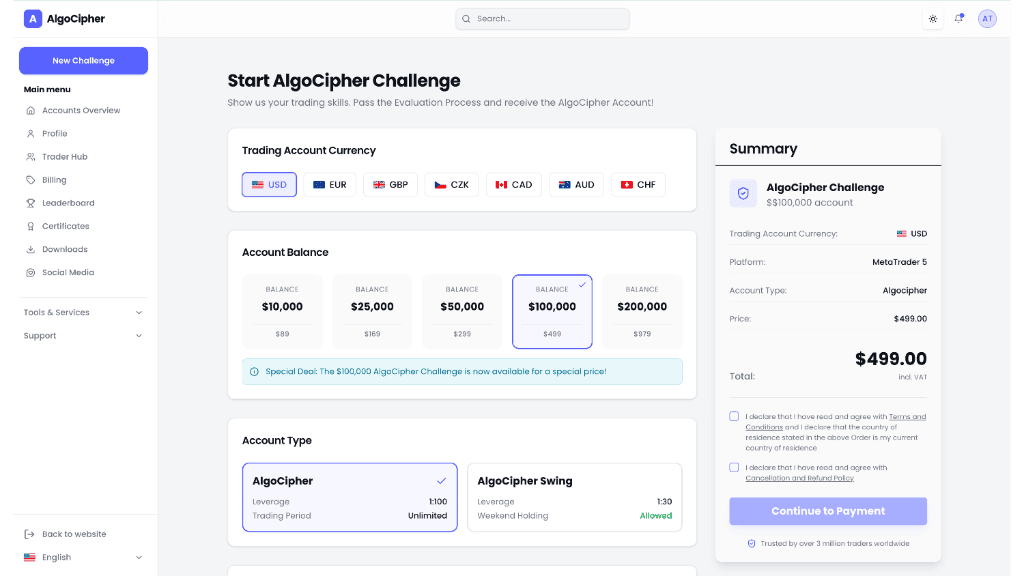1024x576 pixels.
Task: Click the New Challenge button
Action: (x=83, y=61)
